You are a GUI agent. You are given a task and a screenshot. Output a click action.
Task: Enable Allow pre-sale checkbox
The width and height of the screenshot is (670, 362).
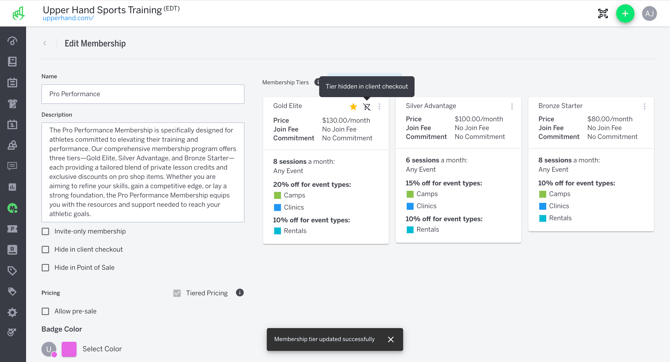(x=45, y=311)
